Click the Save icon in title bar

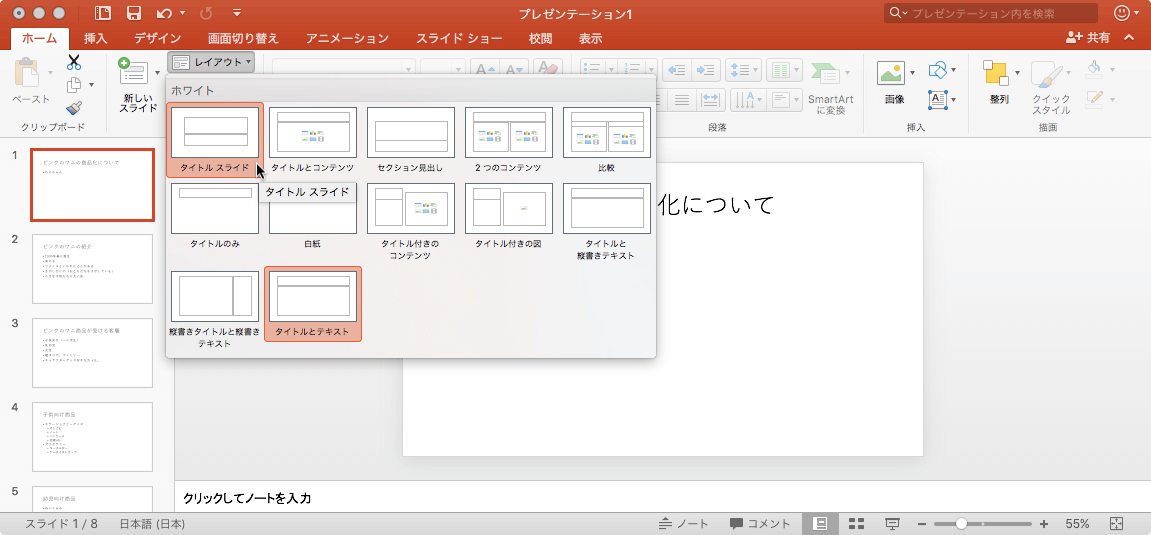click(133, 13)
